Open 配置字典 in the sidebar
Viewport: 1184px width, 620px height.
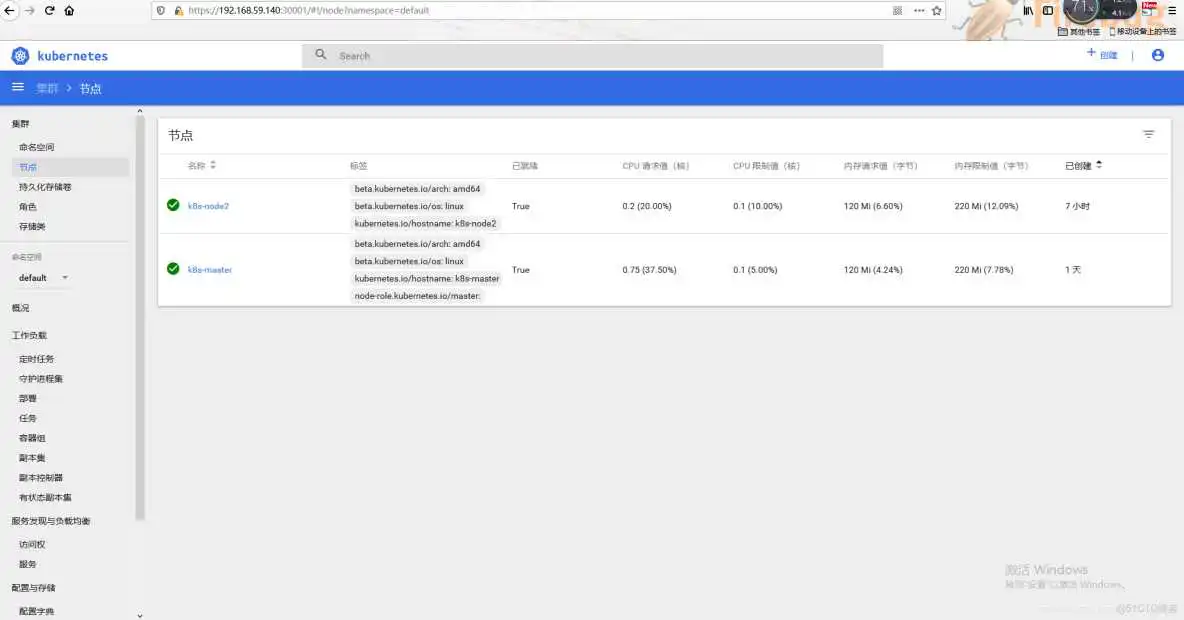pos(36,611)
